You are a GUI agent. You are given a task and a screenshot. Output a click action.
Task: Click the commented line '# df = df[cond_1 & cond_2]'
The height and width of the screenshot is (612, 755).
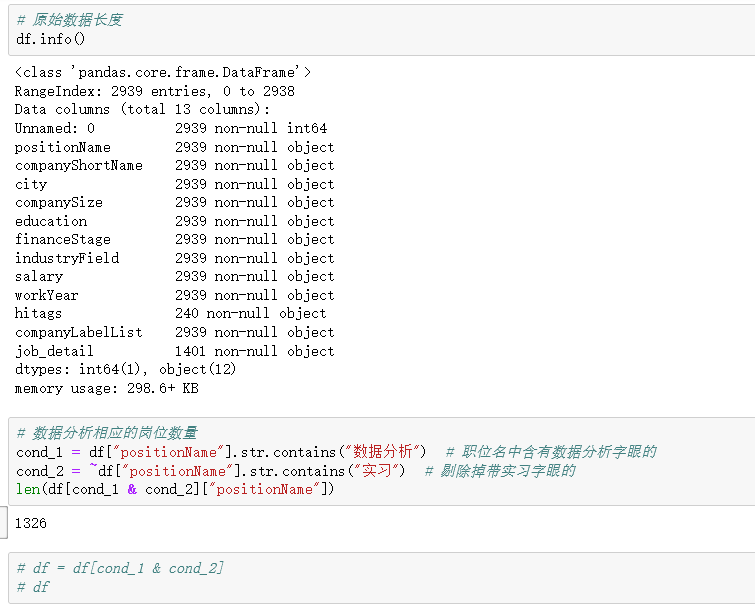tap(120, 569)
